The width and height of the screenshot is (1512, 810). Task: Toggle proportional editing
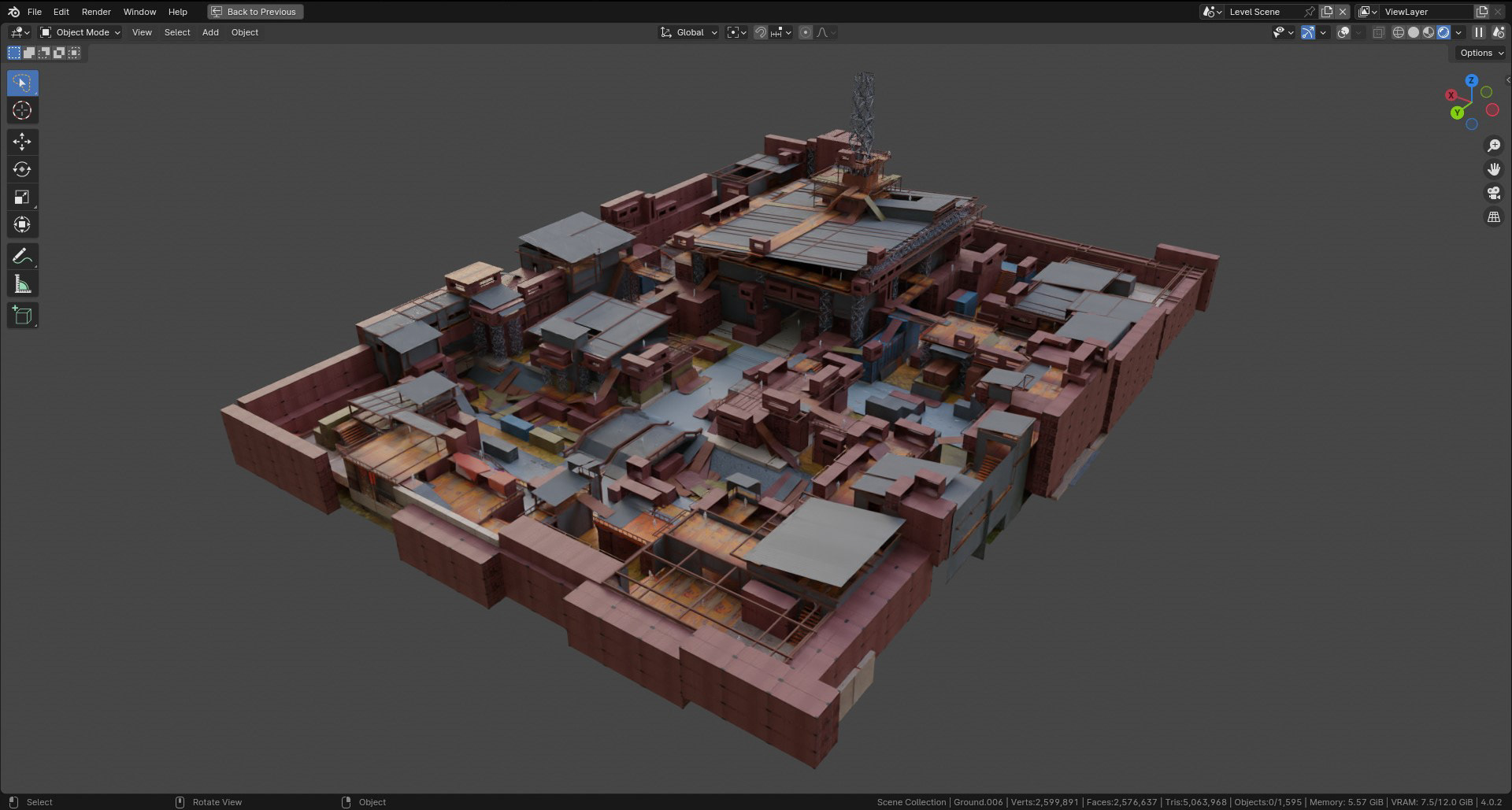805,32
